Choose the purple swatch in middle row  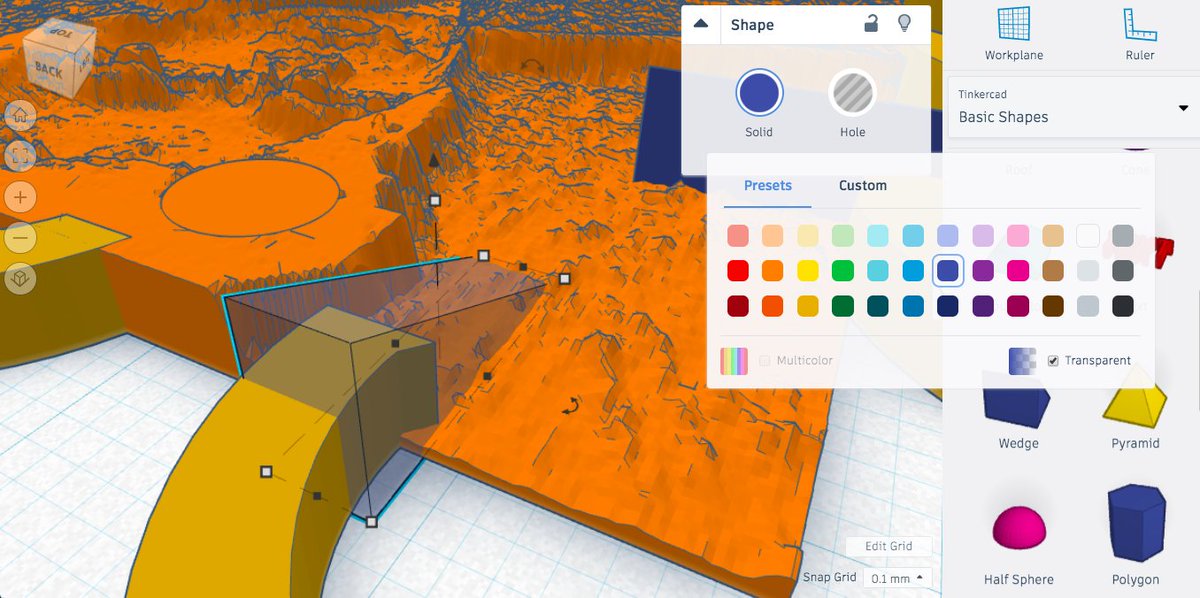pos(983,271)
